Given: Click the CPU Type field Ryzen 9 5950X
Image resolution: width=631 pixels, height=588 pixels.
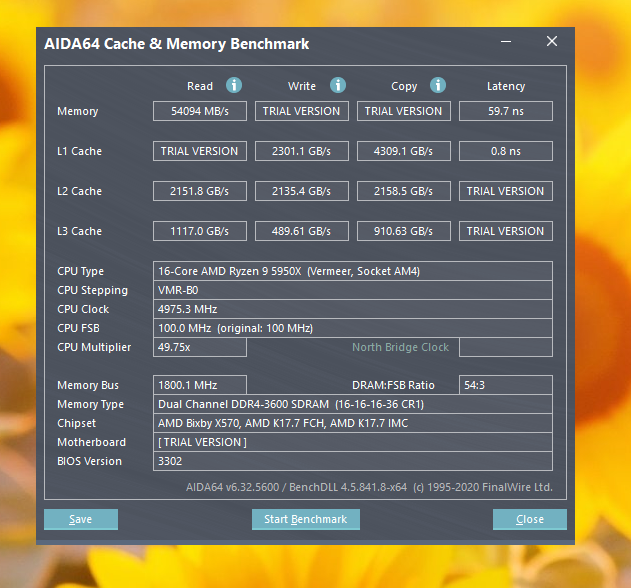Looking at the screenshot, I should pos(353,271).
